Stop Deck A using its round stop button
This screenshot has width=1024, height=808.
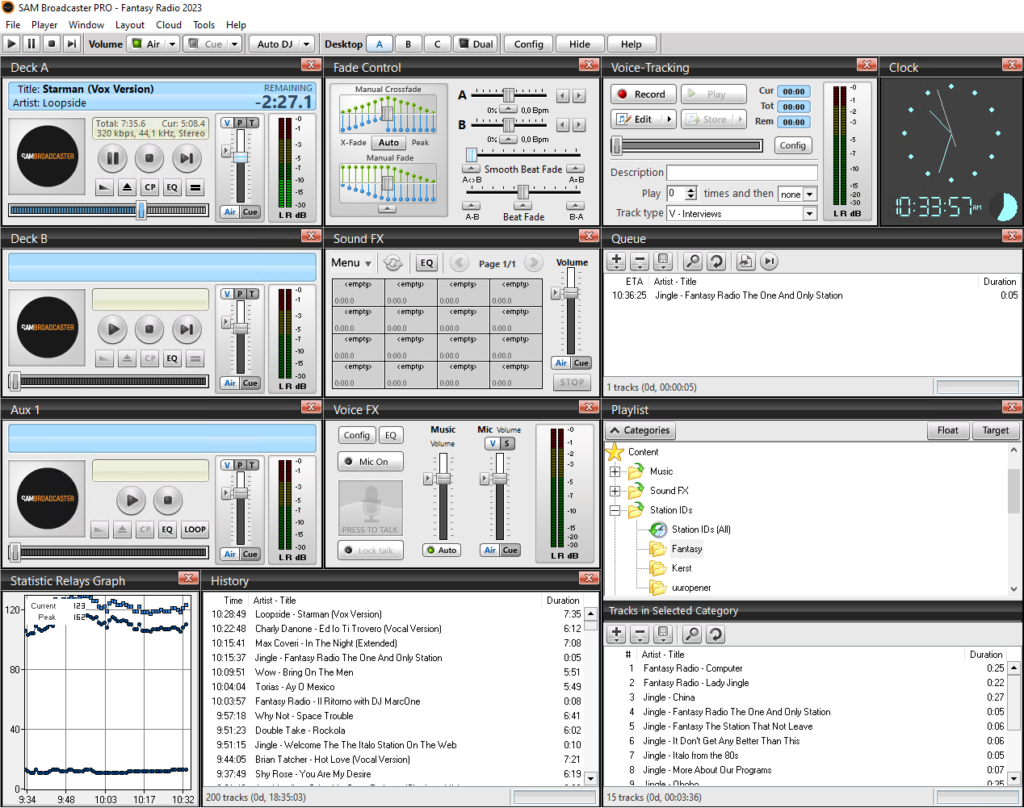click(149, 158)
